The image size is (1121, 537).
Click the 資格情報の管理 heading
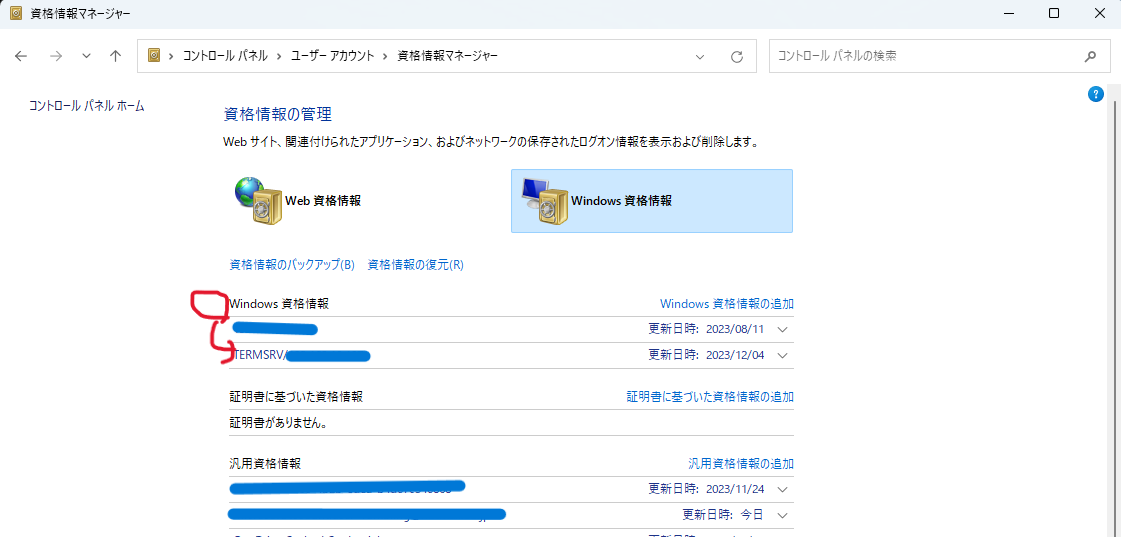(x=278, y=114)
